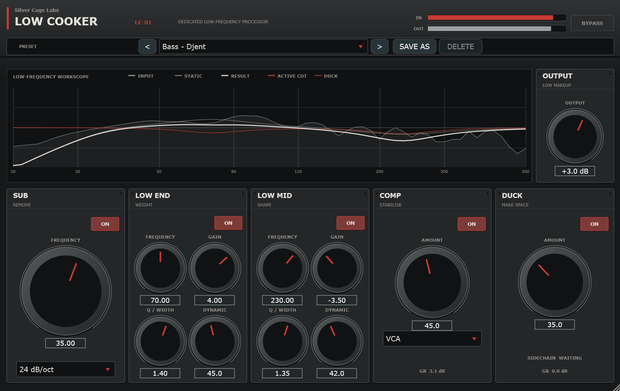Click the low-frequency workscope graph display
The image size is (620, 391).
click(269, 127)
